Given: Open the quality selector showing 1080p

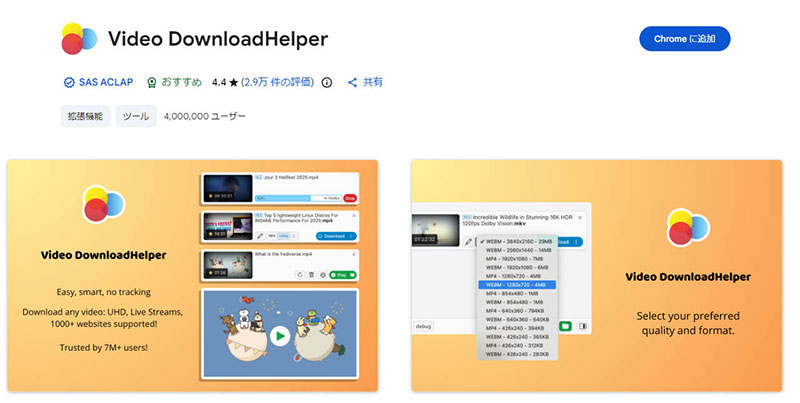Looking at the screenshot, I should (283, 236).
